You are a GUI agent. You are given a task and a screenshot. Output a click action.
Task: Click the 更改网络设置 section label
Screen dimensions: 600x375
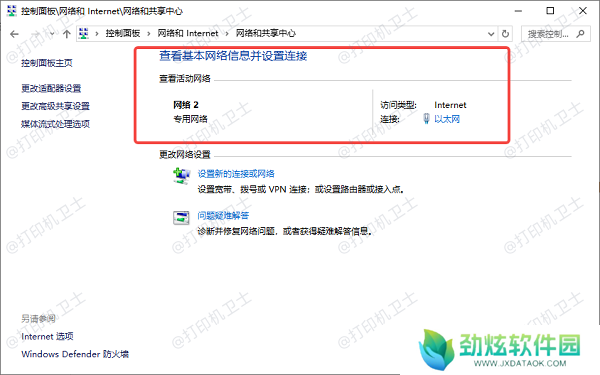tap(185, 155)
